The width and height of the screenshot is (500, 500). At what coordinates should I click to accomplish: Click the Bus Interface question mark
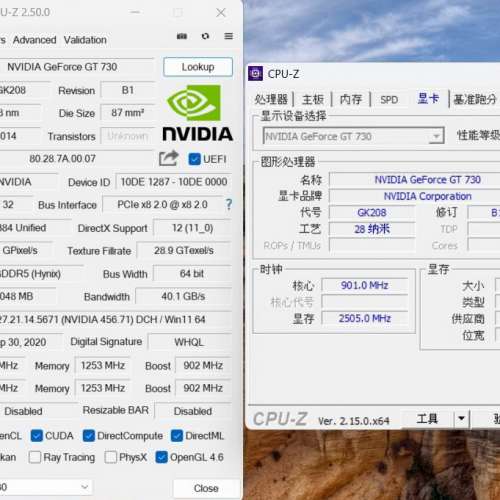(x=229, y=204)
